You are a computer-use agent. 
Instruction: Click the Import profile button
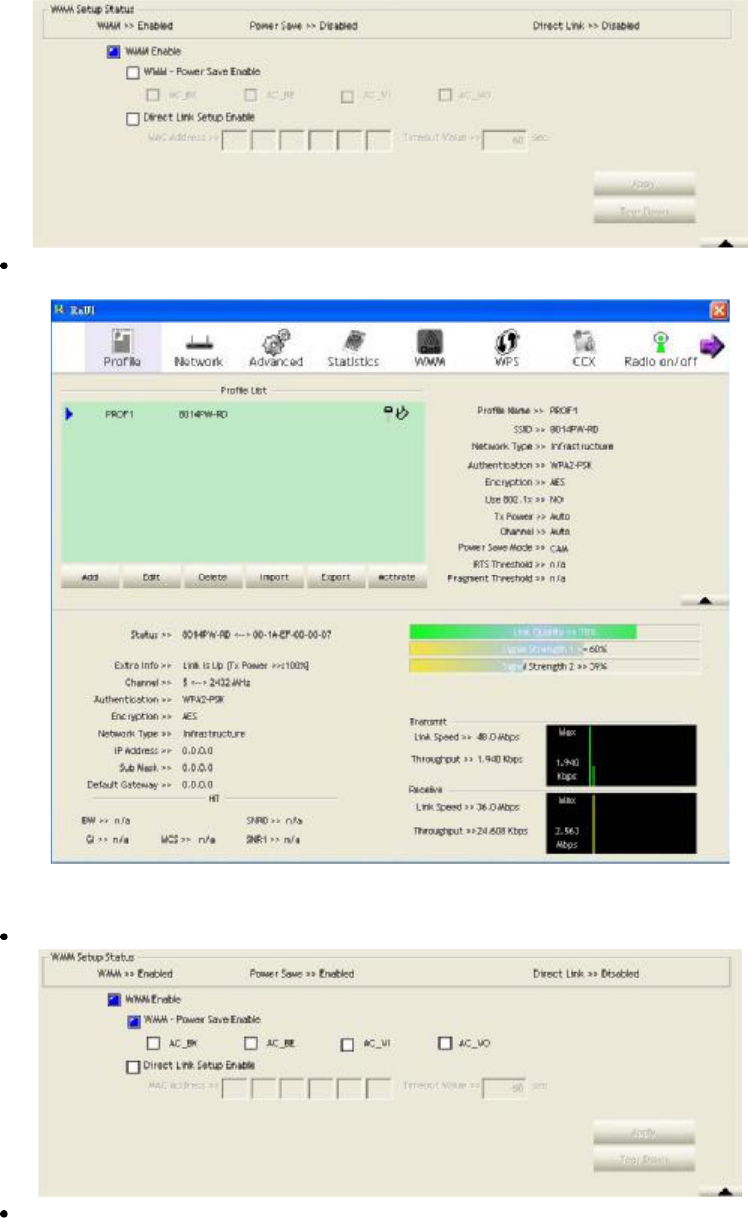274,577
